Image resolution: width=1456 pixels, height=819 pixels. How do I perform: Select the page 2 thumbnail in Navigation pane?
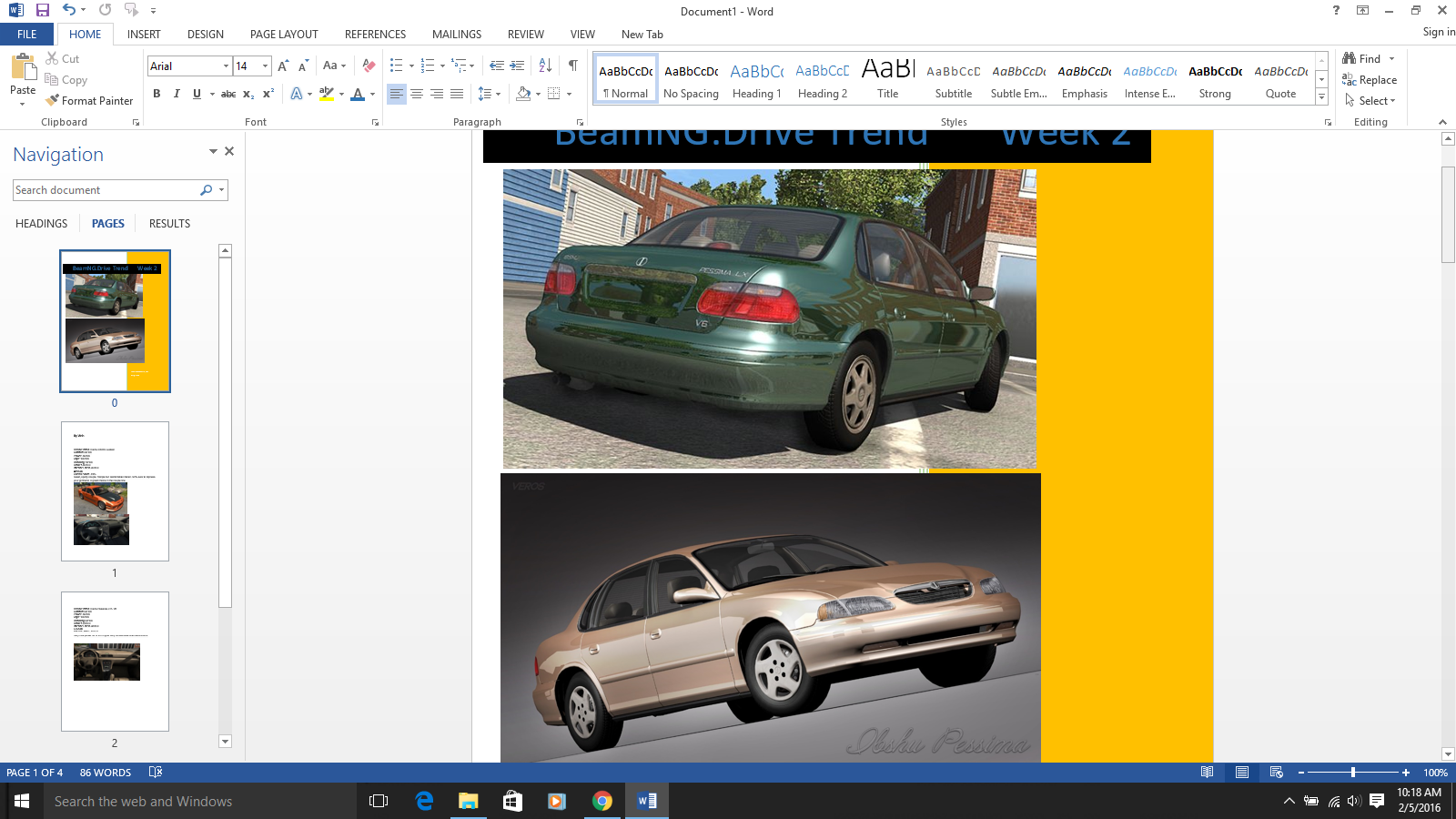point(115,662)
